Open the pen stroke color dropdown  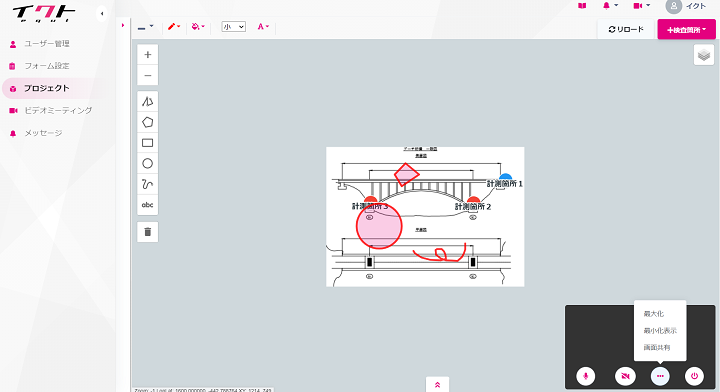[x=174, y=27]
